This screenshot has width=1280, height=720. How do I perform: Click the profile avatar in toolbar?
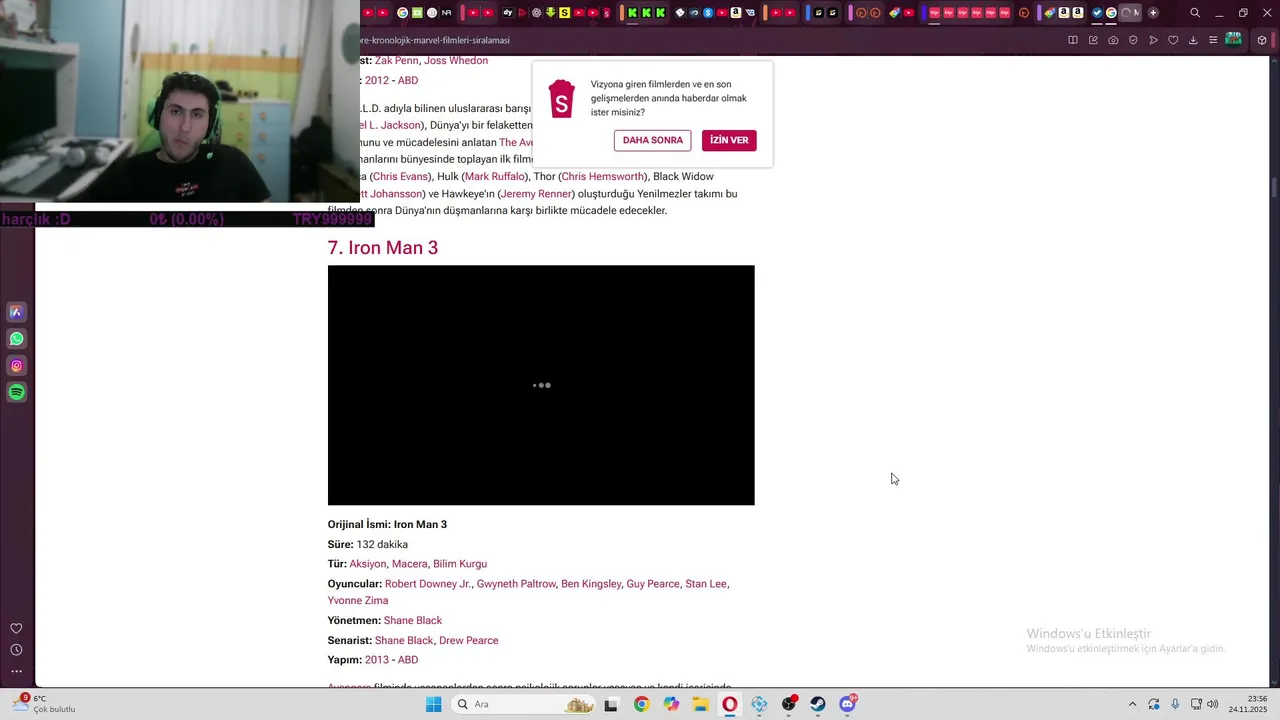click(1233, 40)
